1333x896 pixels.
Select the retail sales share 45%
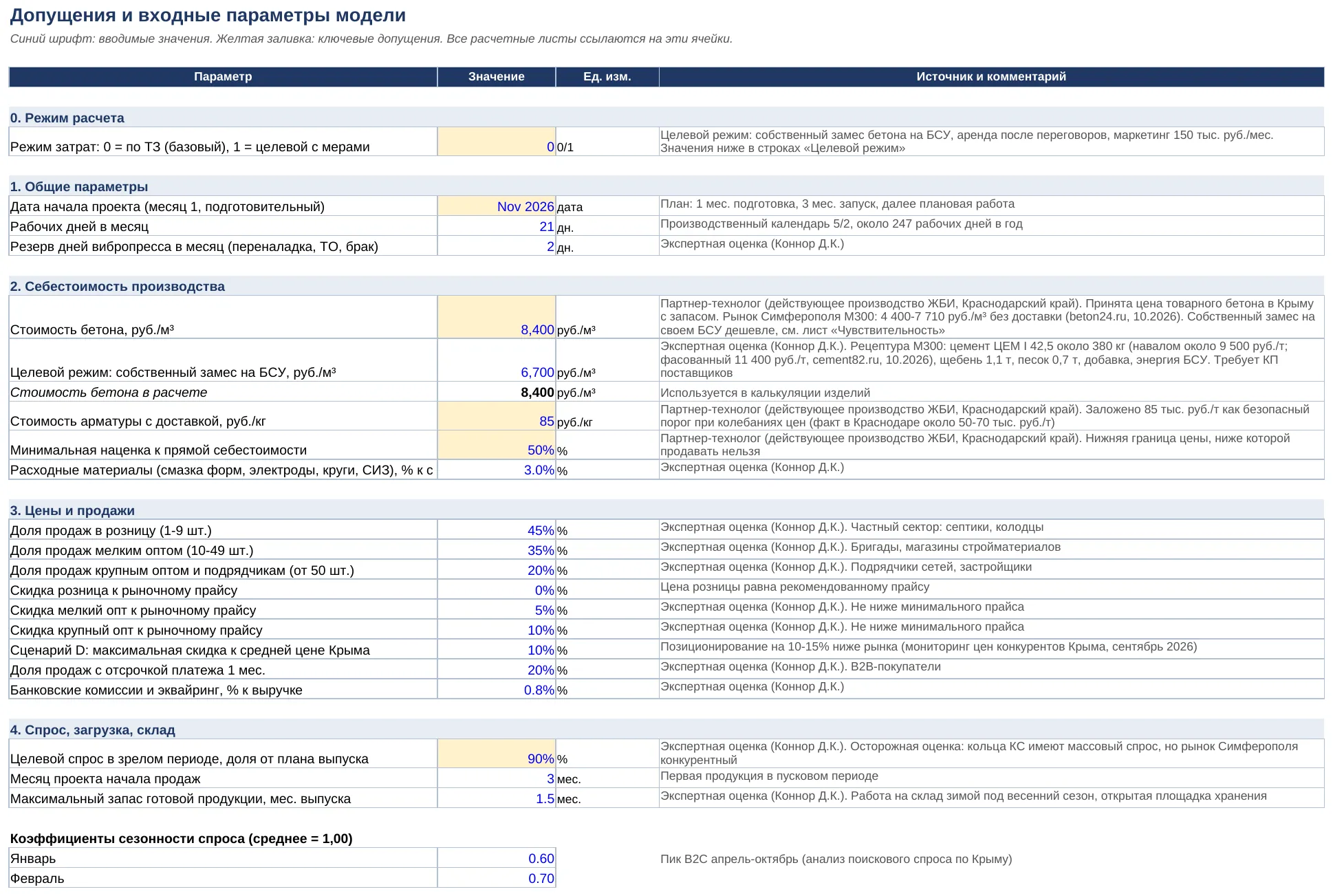[496, 530]
